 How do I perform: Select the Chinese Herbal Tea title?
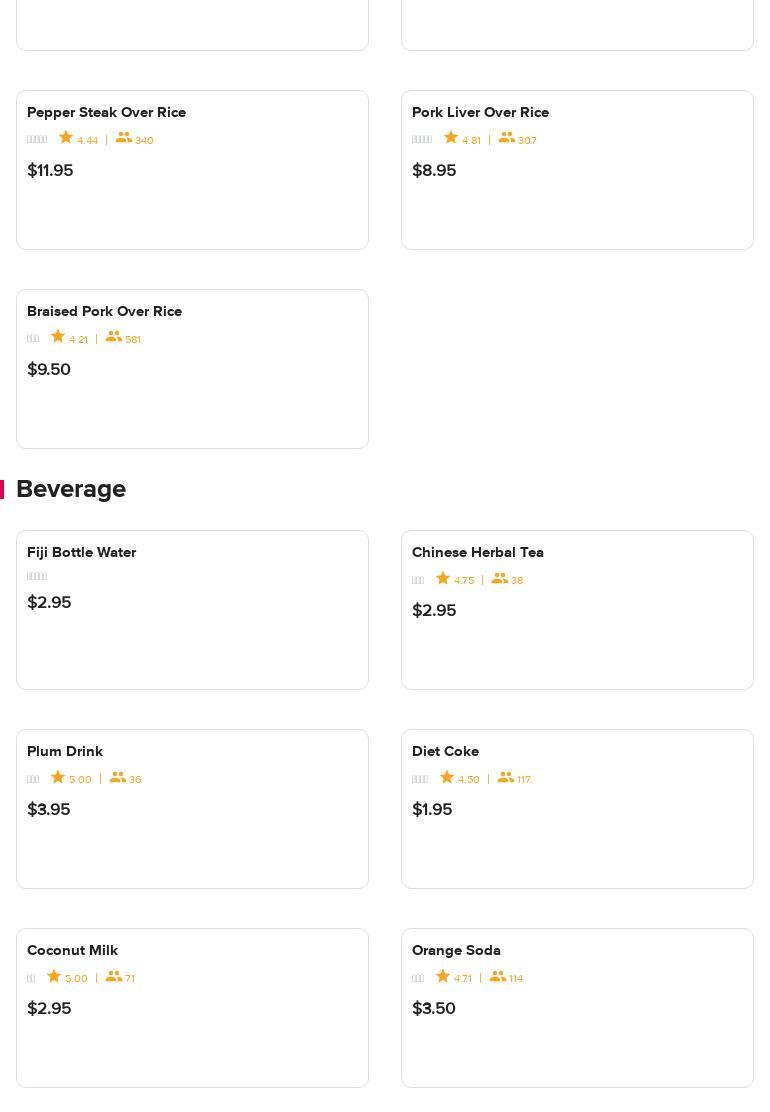click(477, 552)
